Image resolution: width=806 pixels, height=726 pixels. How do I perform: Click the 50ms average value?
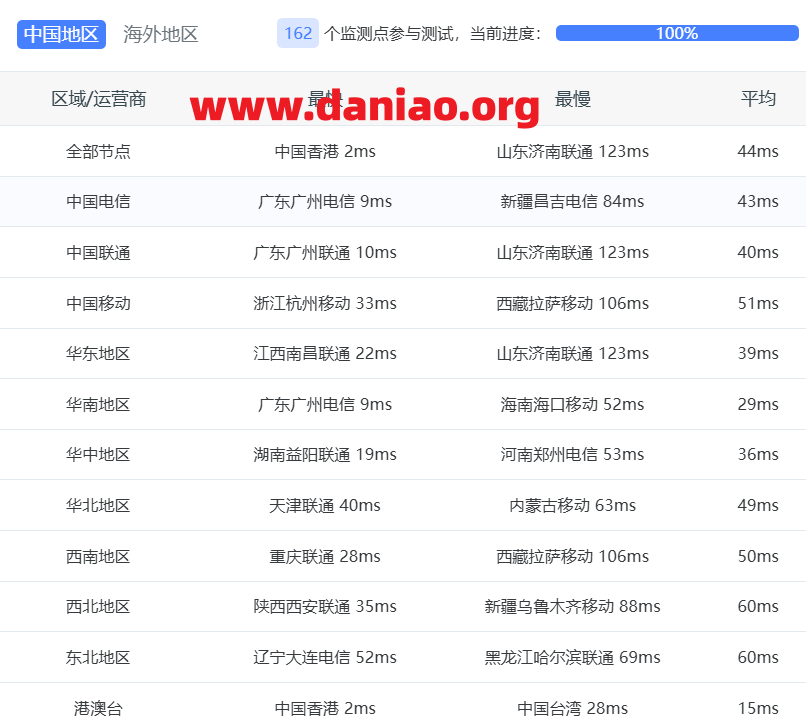click(x=758, y=556)
